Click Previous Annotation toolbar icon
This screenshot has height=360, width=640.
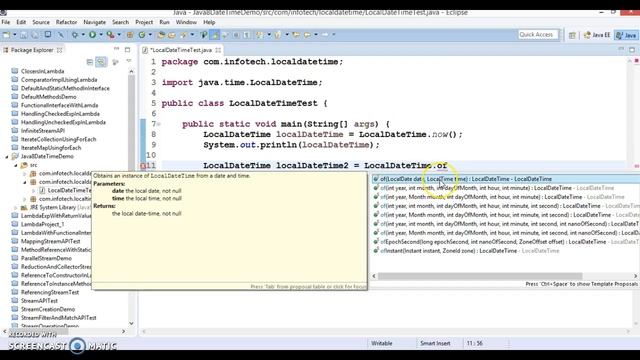pos(278,35)
